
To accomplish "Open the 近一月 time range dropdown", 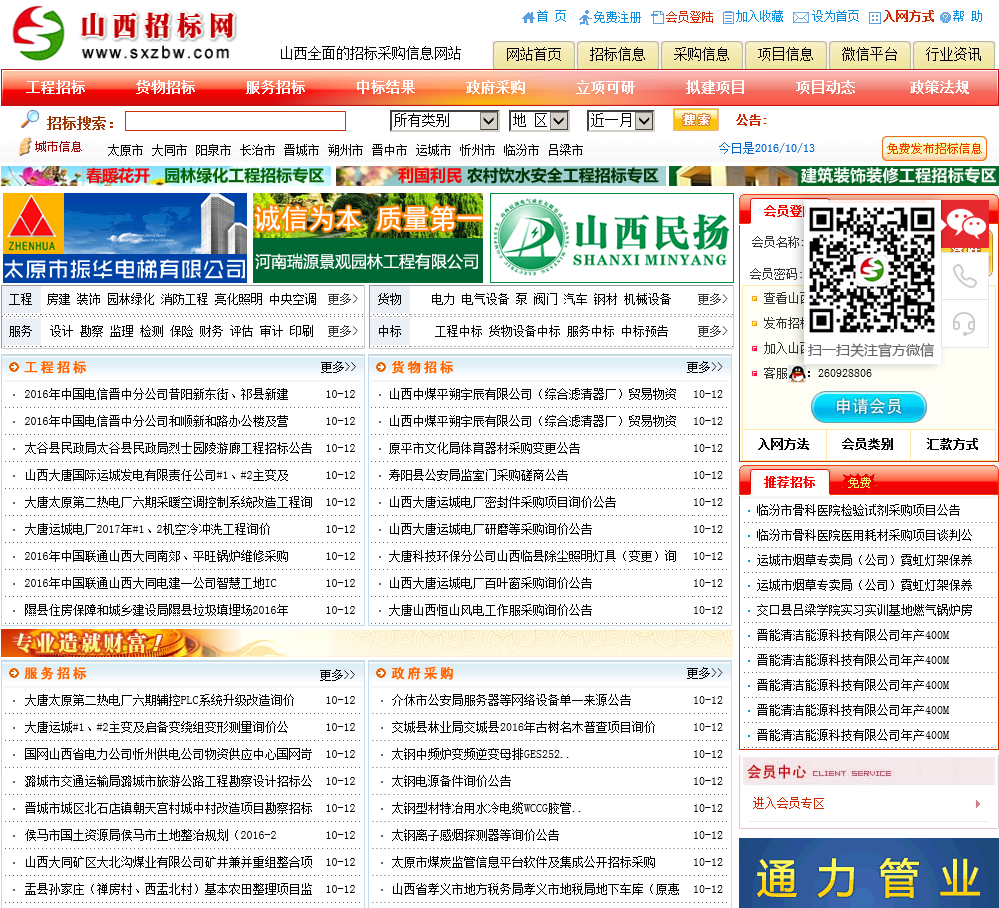I will tap(621, 120).
